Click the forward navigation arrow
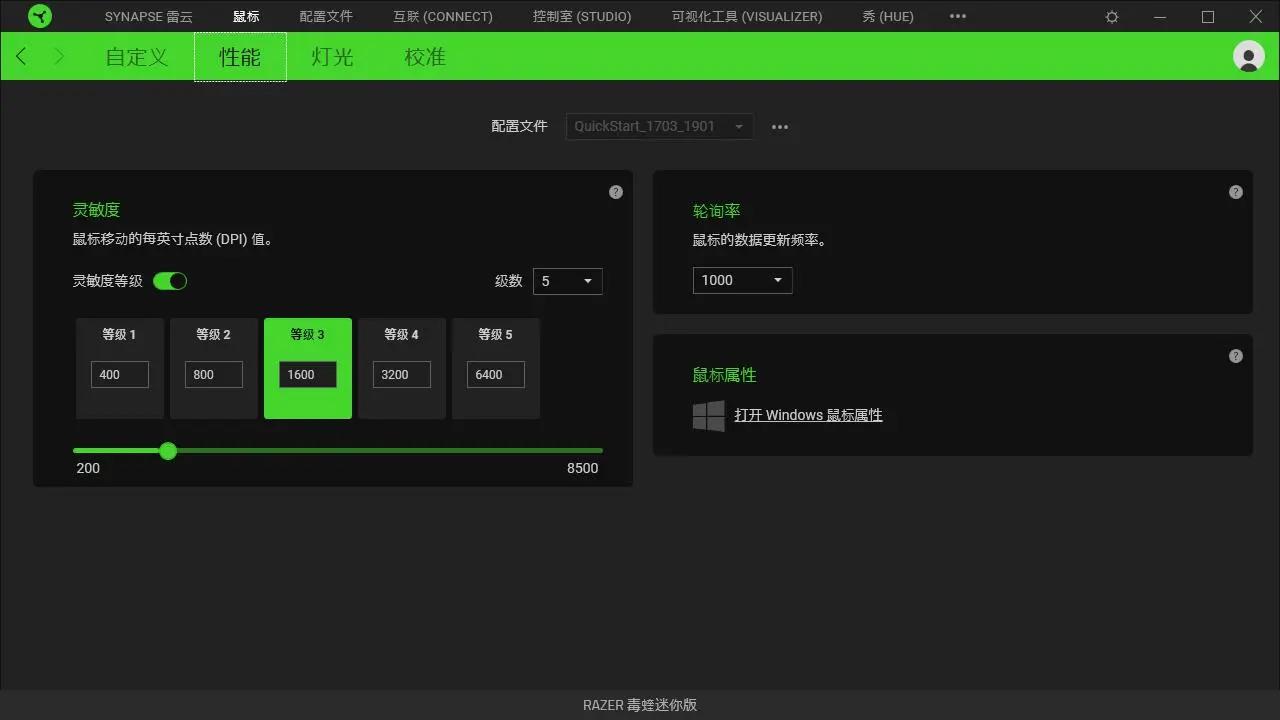This screenshot has width=1280, height=720. (58, 56)
